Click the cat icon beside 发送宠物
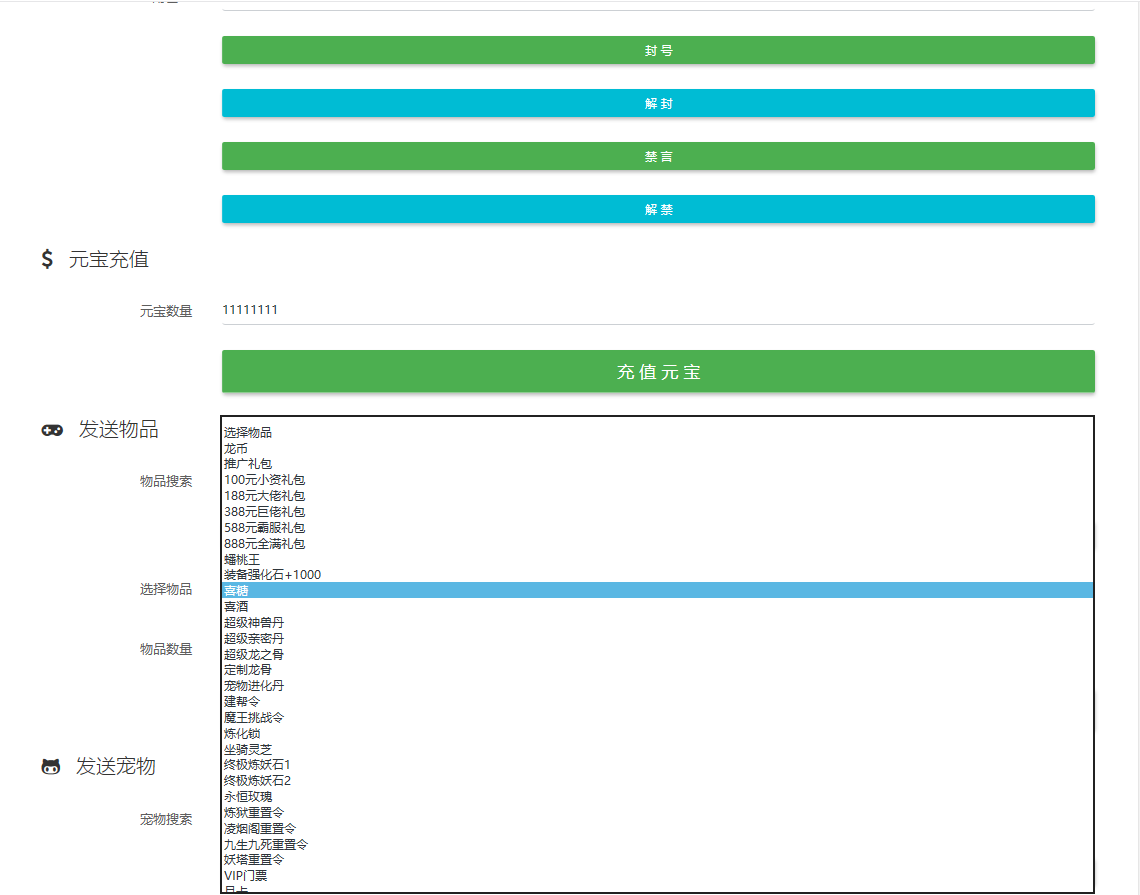This screenshot has width=1140, height=895. pos(51,767)
